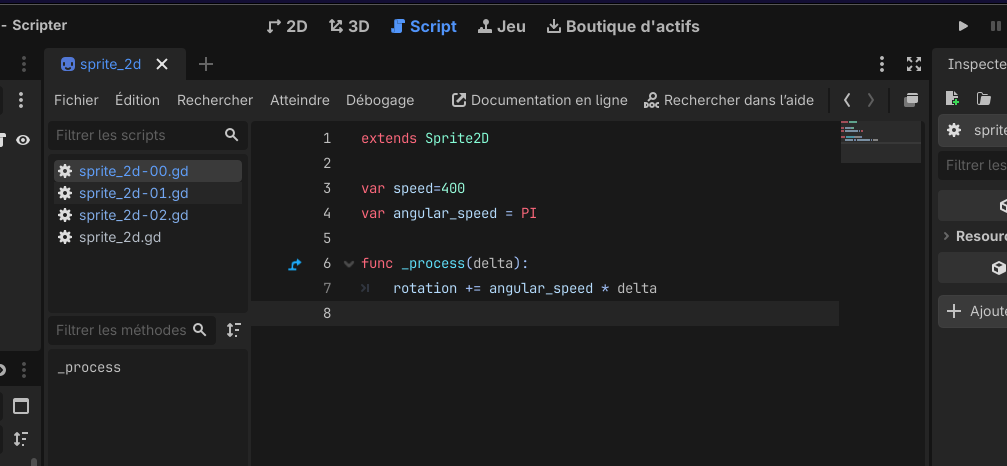The image size is (1007, 466).
Task: Open lower-left dock three-dot menu
Action: (24, 370)
